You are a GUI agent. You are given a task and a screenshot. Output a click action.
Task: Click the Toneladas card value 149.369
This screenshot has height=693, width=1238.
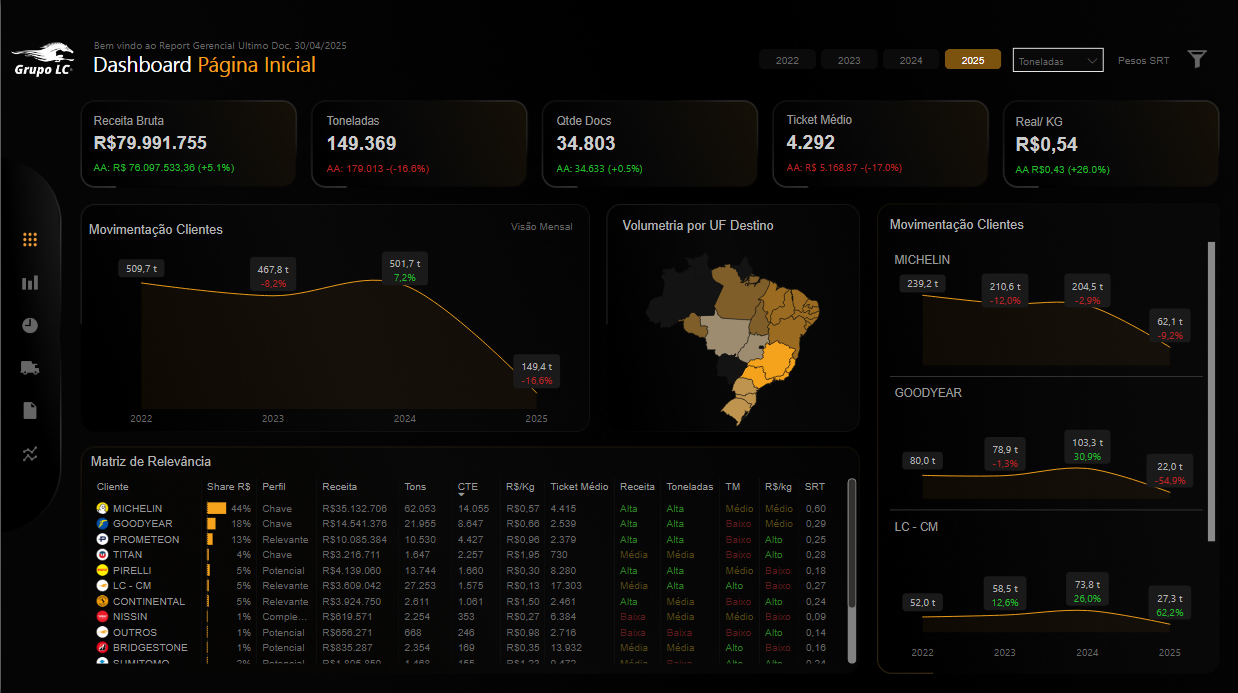(x=361, y=143)
